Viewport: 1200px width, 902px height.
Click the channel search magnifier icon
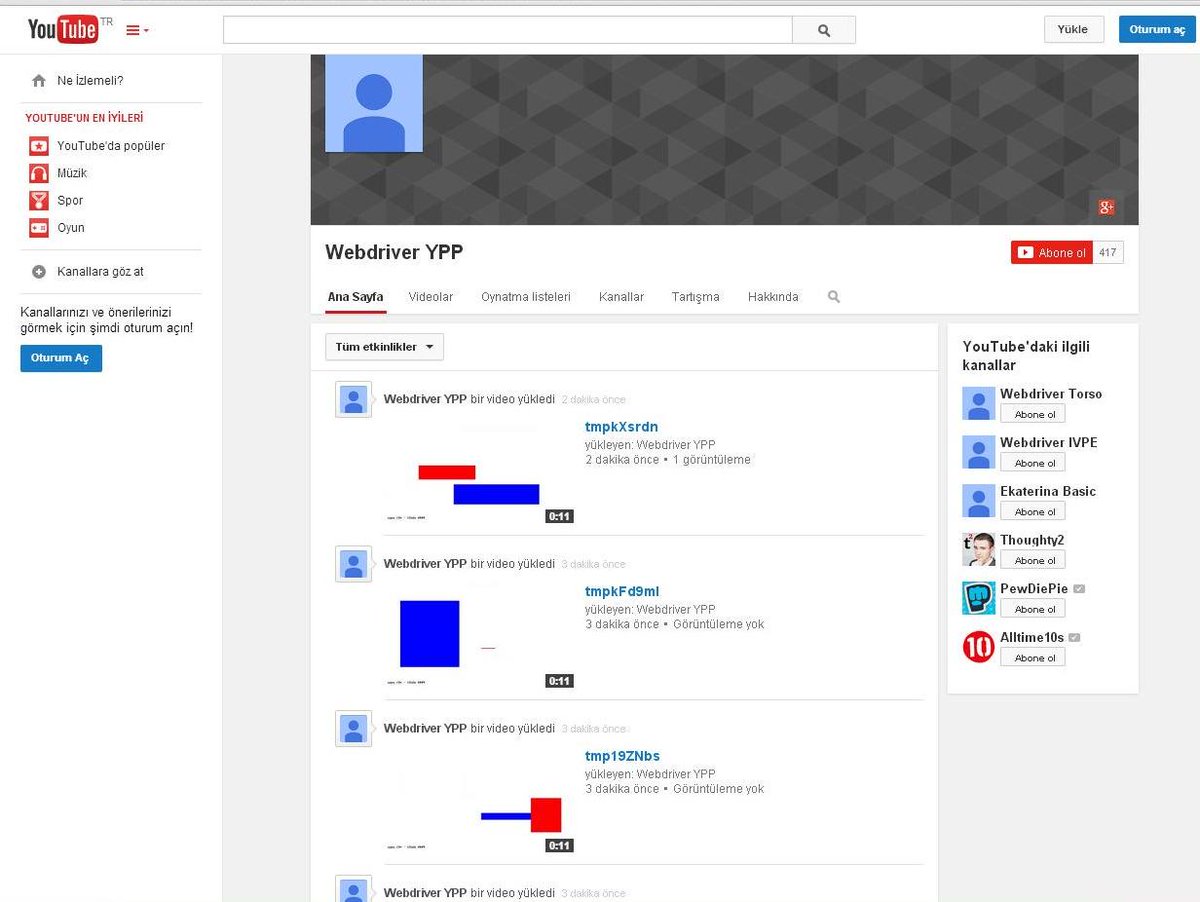tap(834, 297)
